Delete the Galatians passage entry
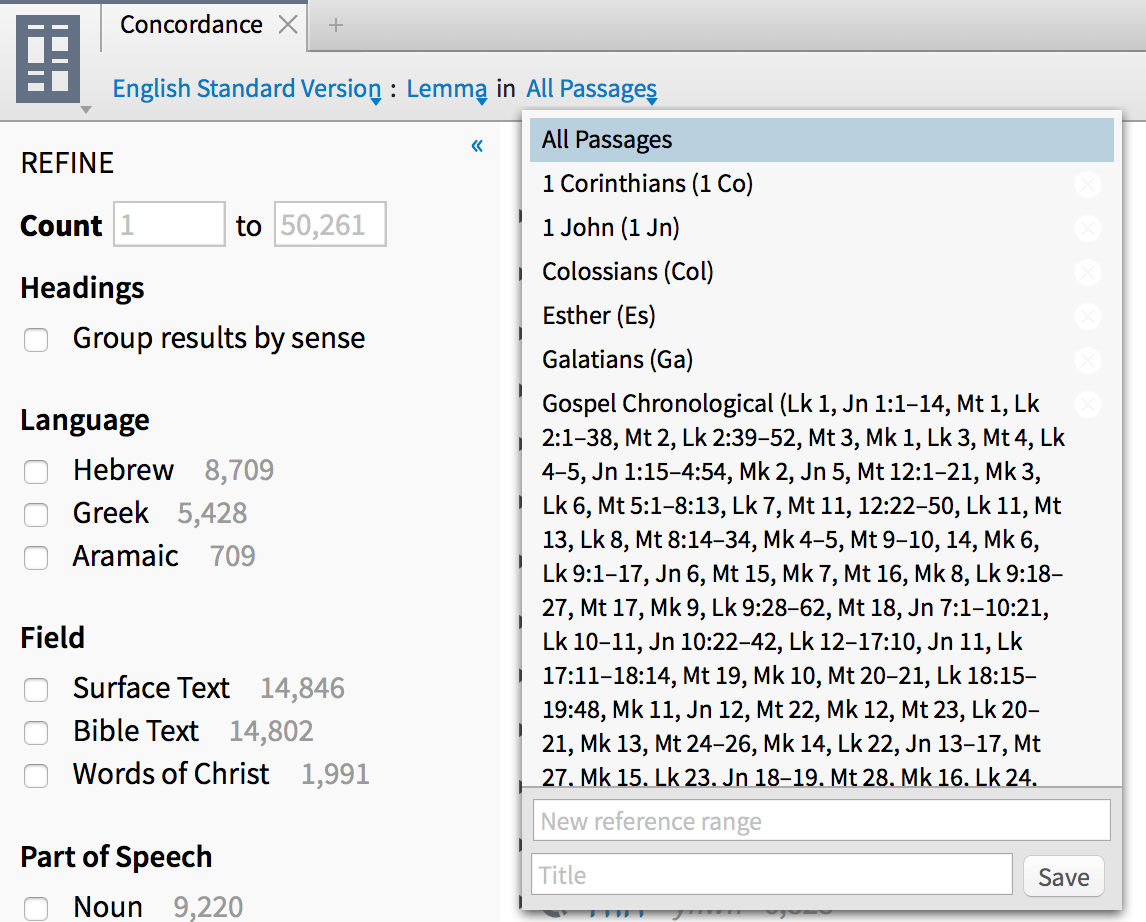The height and width of the screenshot is (922, 1146). point(1087,361)
